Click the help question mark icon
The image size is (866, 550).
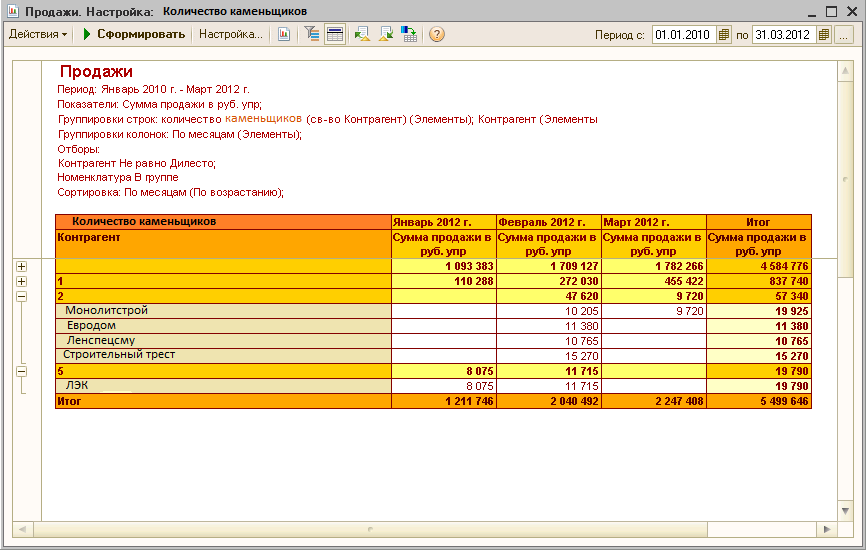point(436,34)
